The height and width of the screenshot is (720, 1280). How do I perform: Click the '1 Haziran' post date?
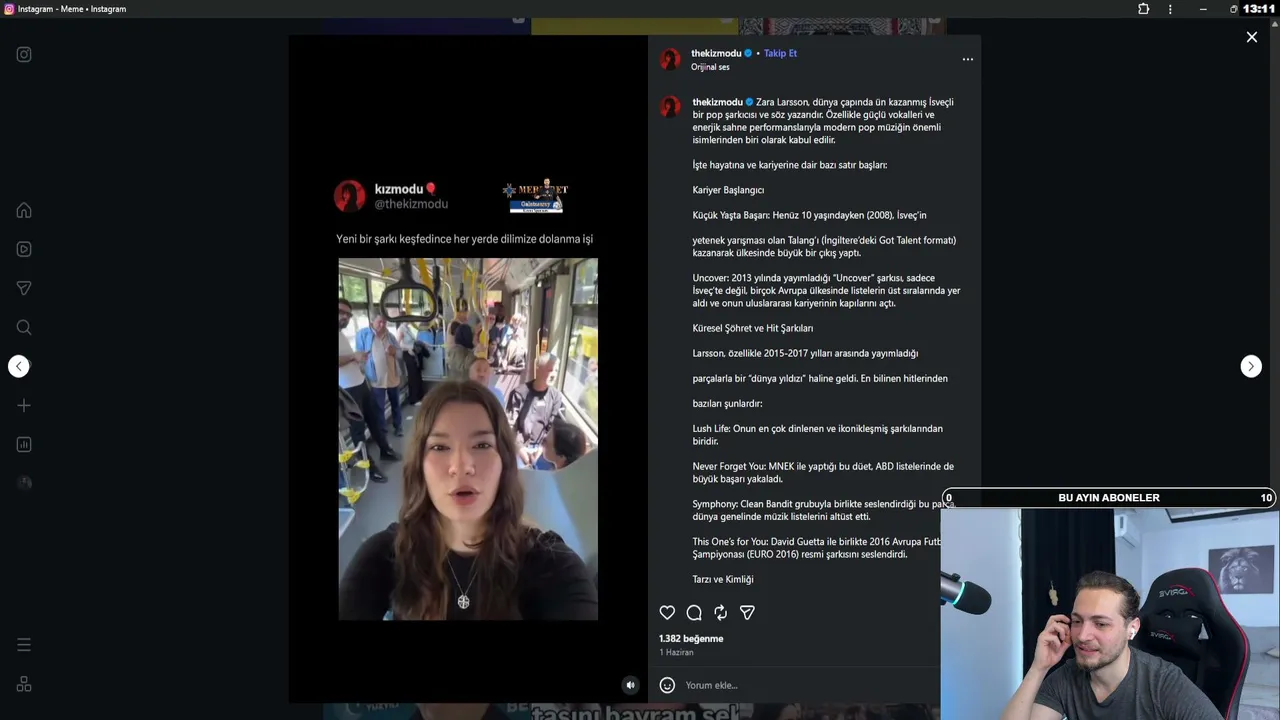pyautogui.click(x=676, y=653)
